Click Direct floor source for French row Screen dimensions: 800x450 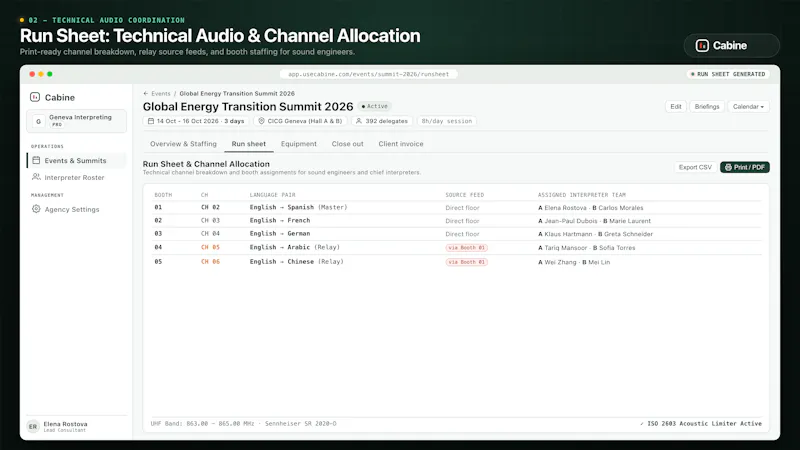tap(462, 221)
